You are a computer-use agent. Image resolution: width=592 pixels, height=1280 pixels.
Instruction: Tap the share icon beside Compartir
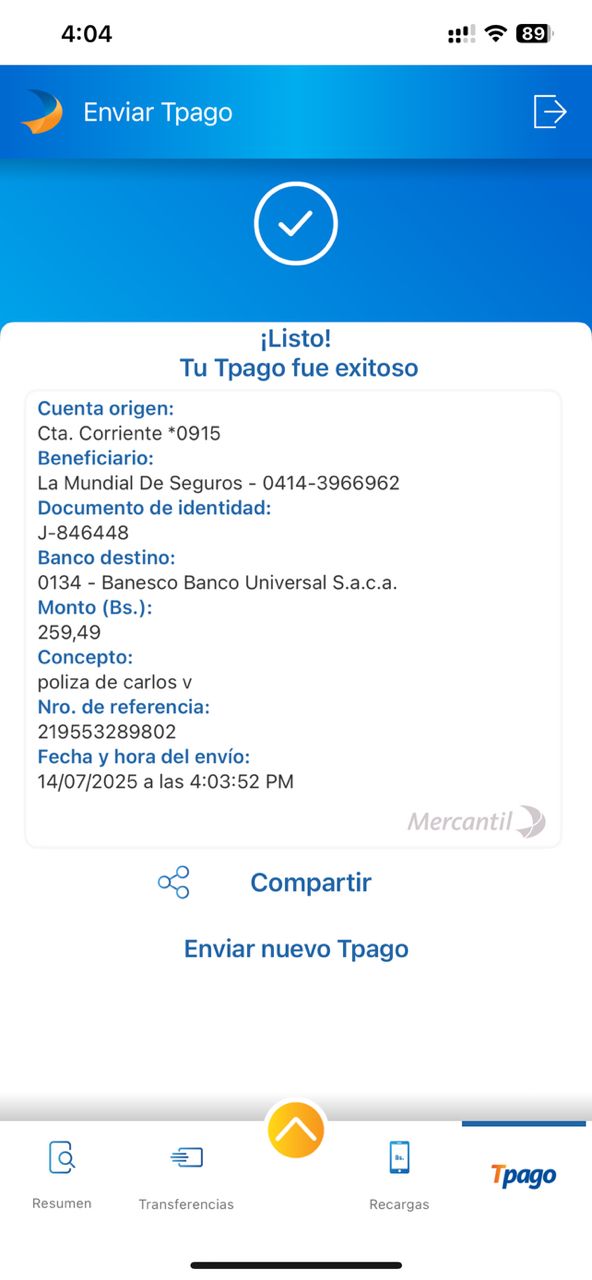tap(173, 882)
